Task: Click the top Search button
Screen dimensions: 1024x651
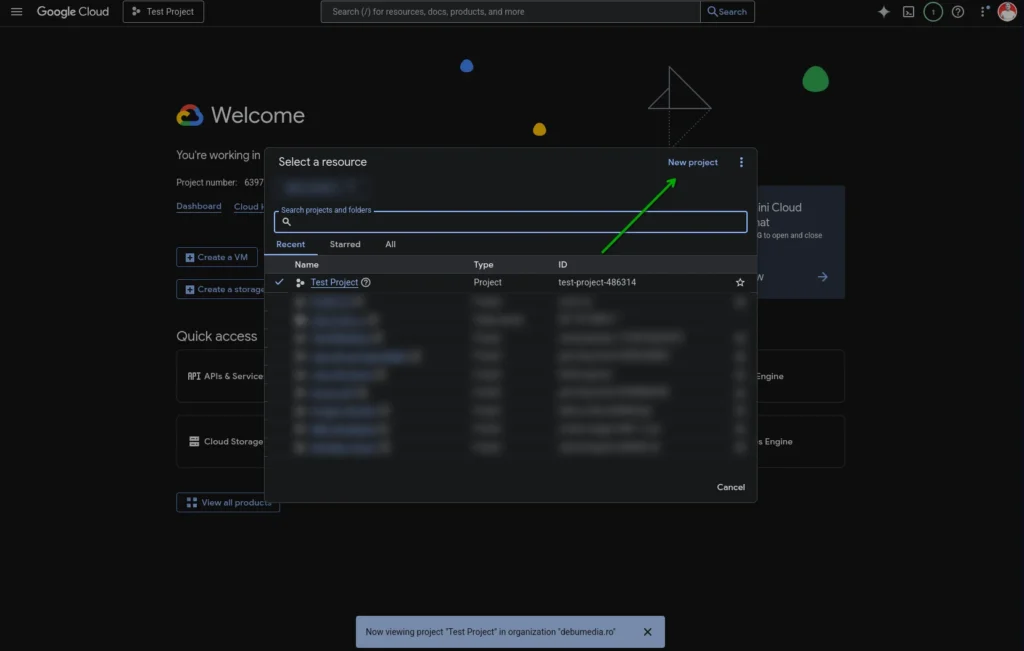Action: point(727,12)
